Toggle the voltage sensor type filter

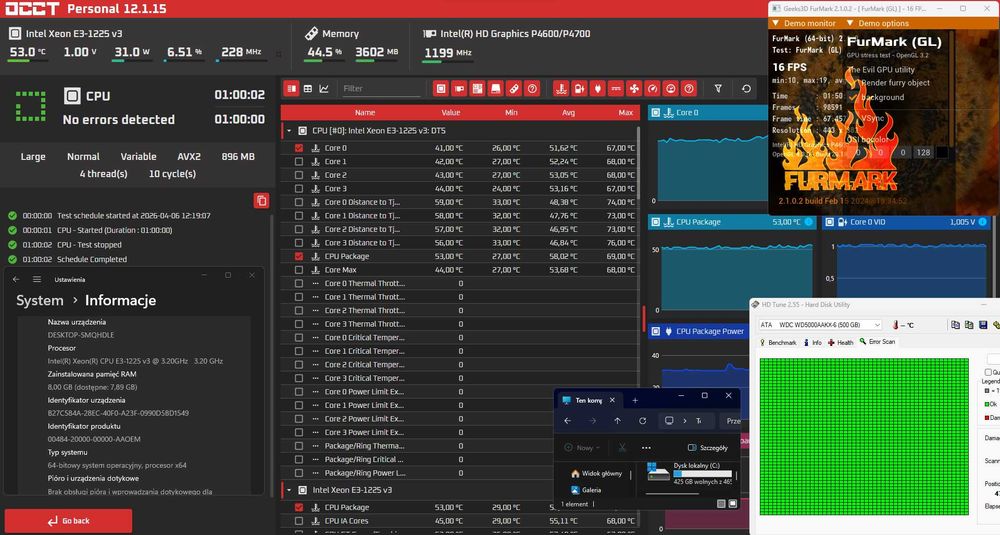tap(579, 89)
